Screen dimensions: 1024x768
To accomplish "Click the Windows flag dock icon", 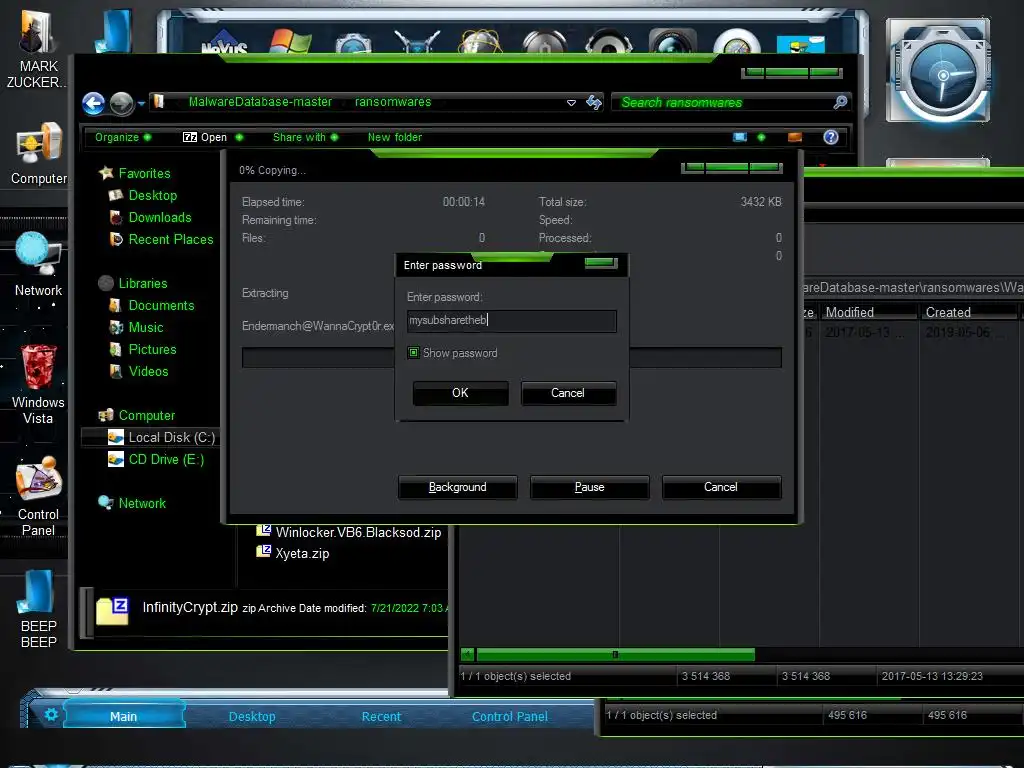I will tap(291, 40).
